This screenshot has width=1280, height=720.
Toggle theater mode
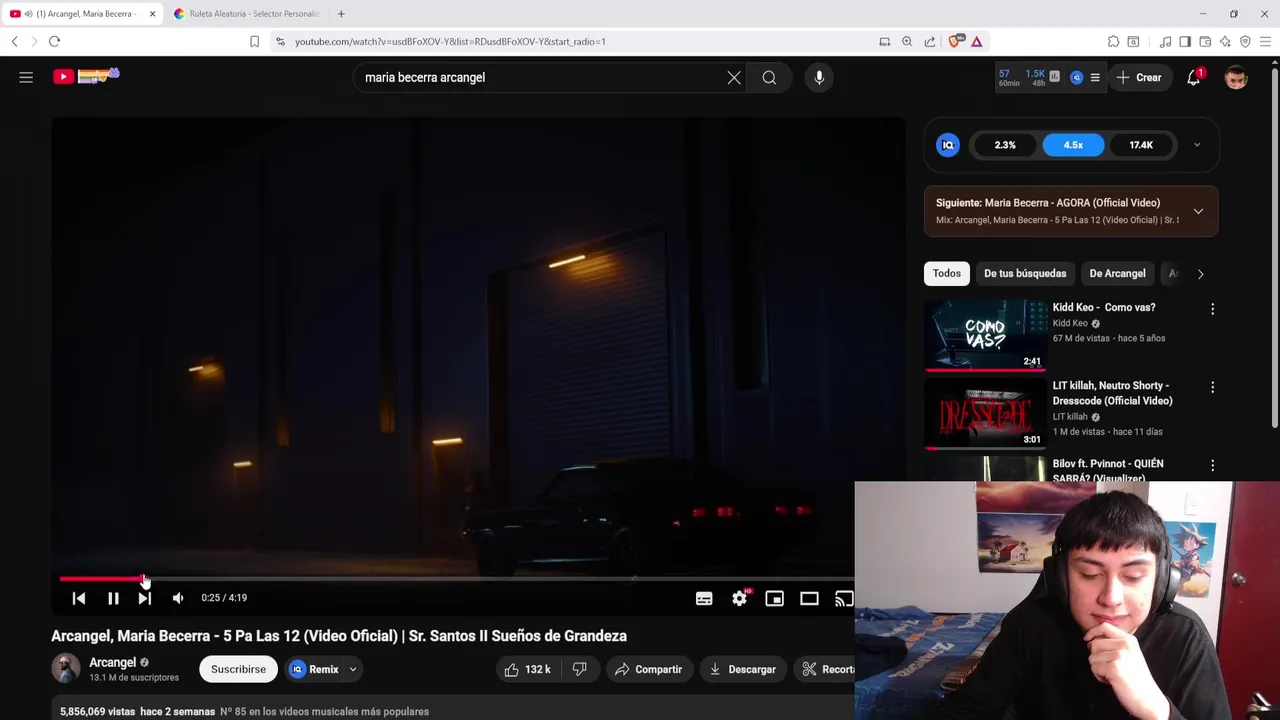pyautogui.click(x=809, y=598)
